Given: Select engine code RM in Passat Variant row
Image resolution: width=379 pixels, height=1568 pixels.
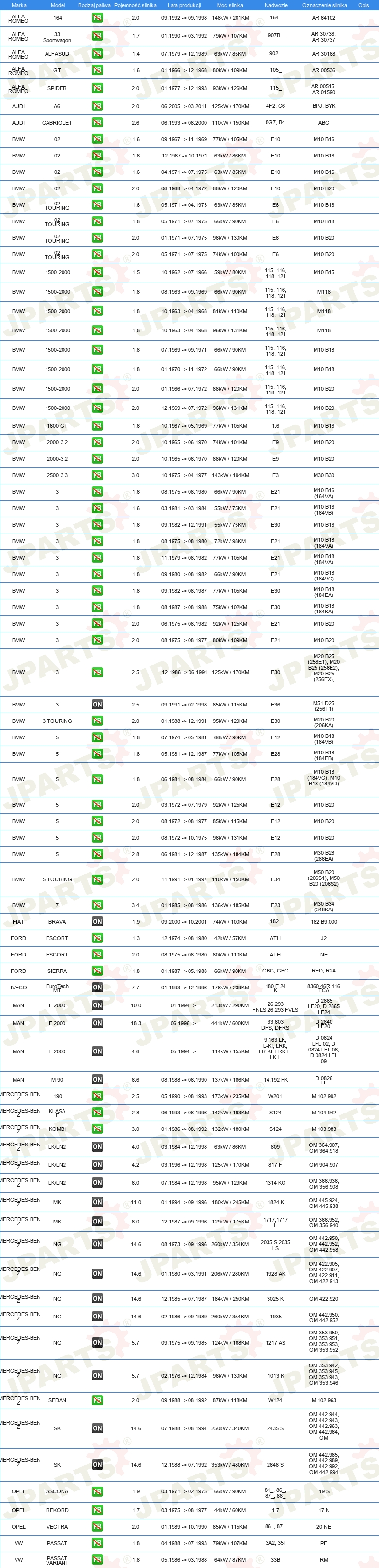Looking at the screenshot, I should click(324, 1559).
